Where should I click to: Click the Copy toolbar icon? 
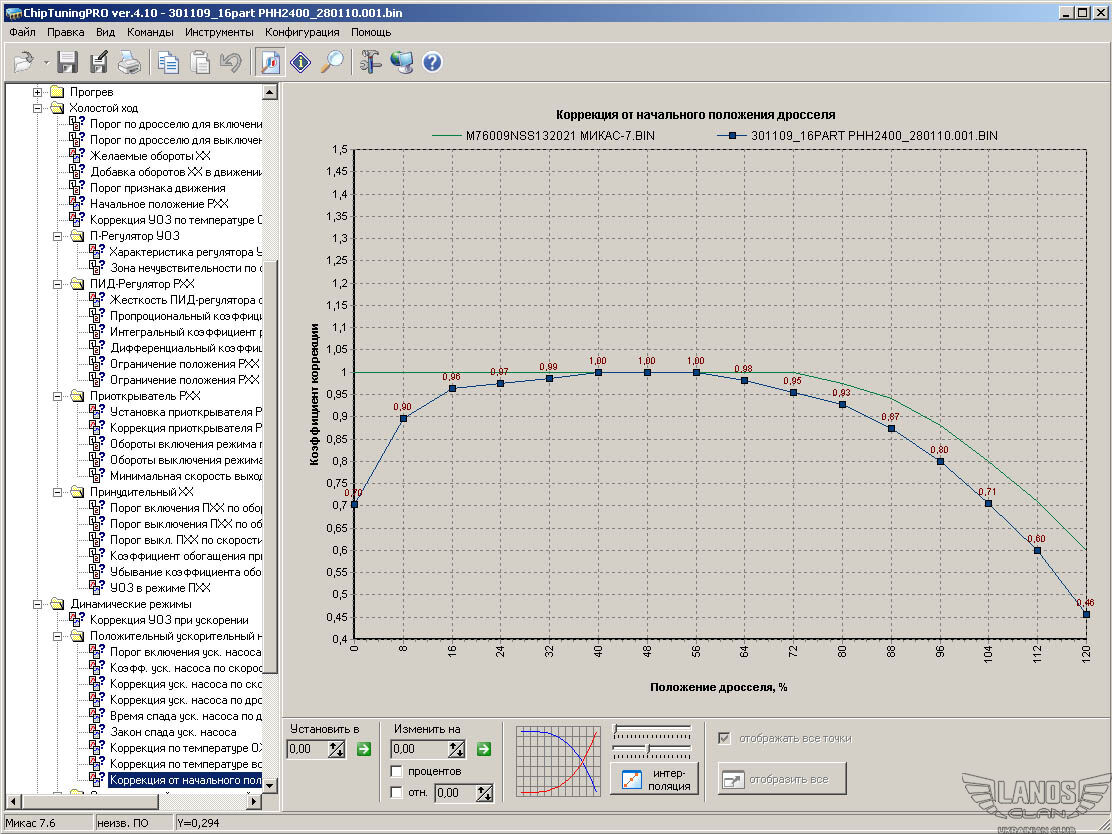[x=169, y=63]
